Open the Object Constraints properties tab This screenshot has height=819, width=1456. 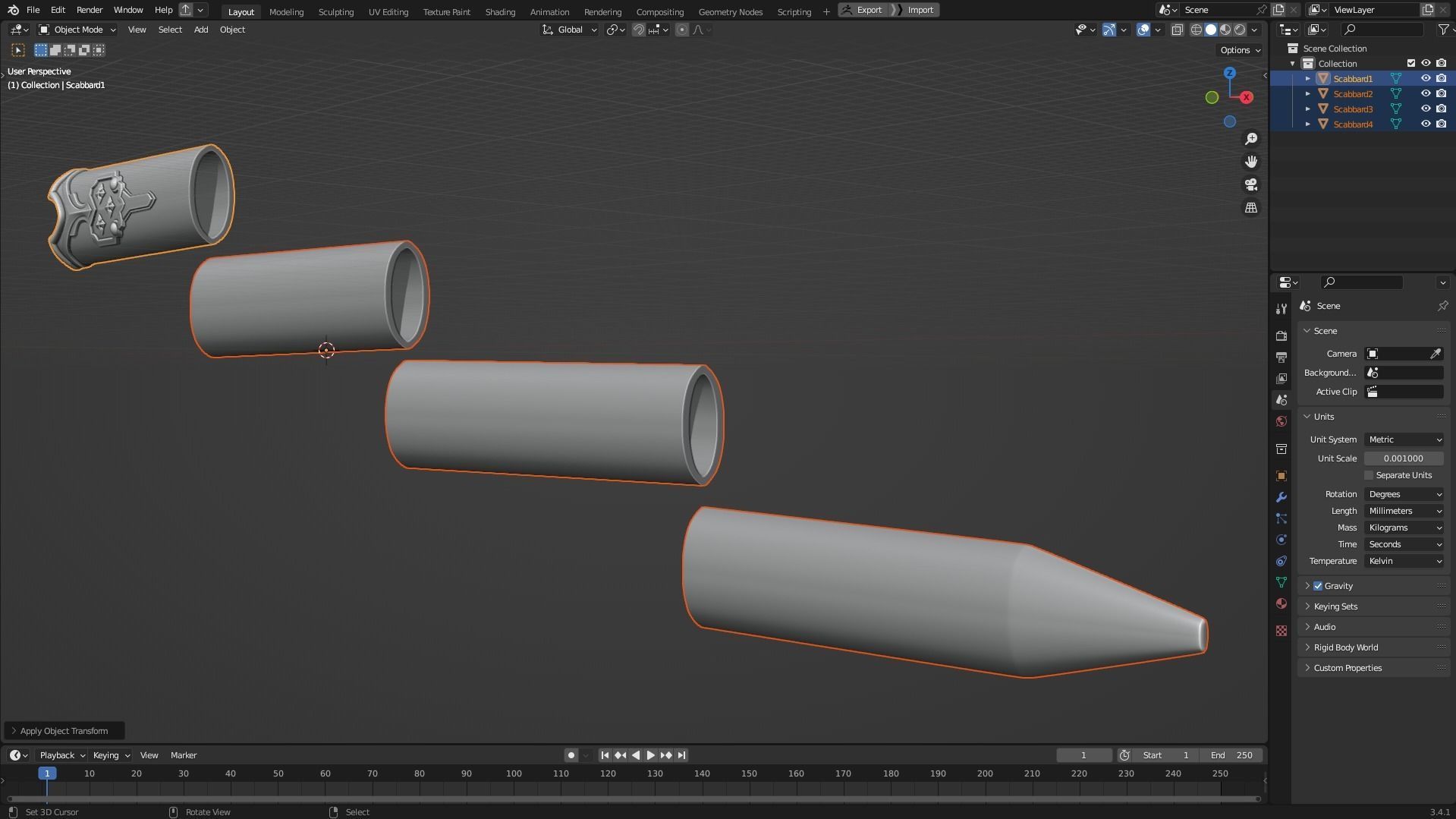[1281, 561]
